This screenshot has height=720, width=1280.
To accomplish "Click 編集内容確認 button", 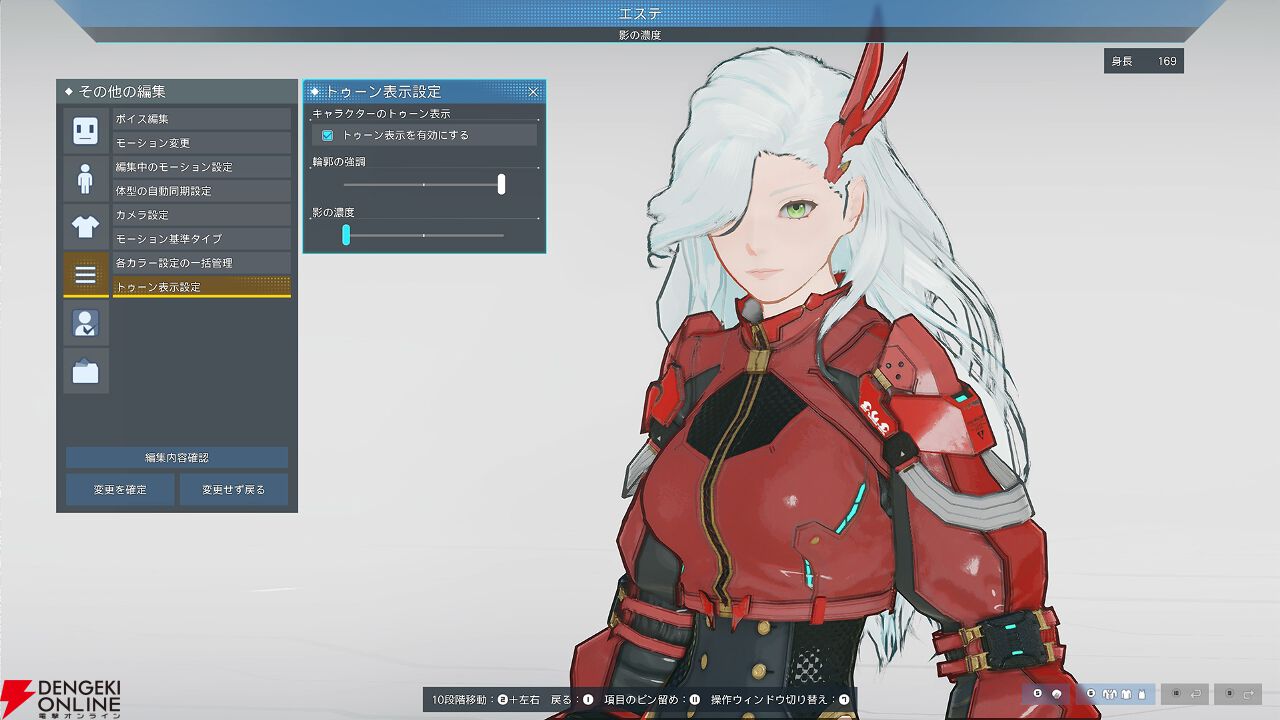I will tap(177, 457).
